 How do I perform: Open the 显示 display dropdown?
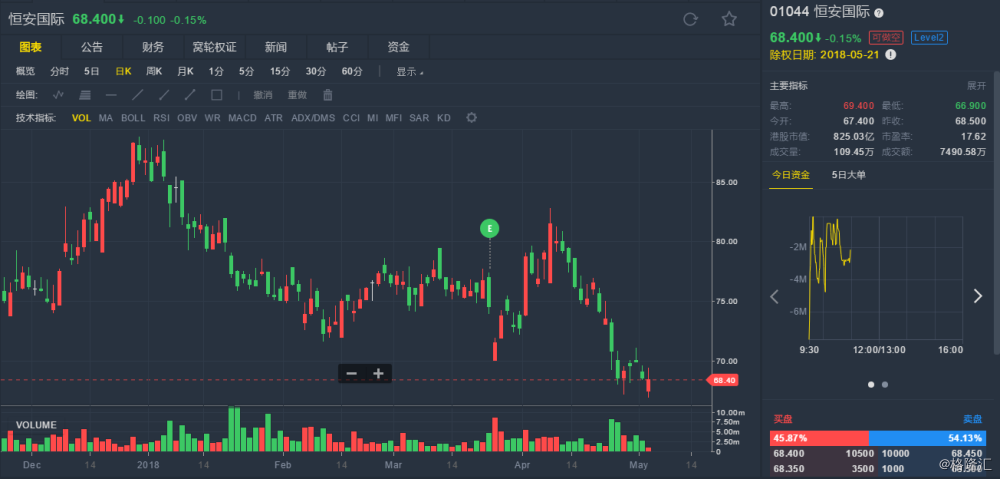409,71
